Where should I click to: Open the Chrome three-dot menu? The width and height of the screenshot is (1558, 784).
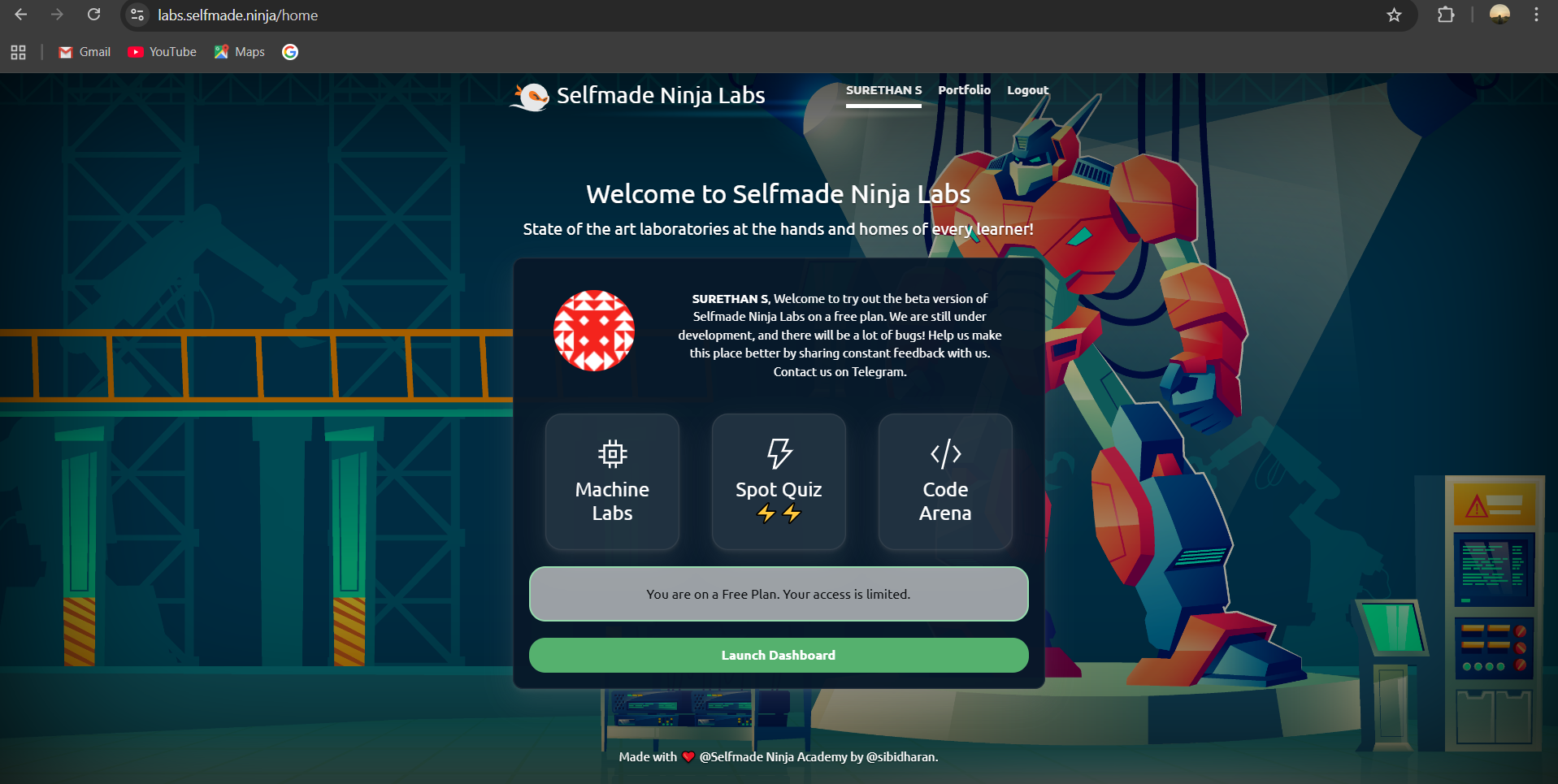pos(1536,15)
